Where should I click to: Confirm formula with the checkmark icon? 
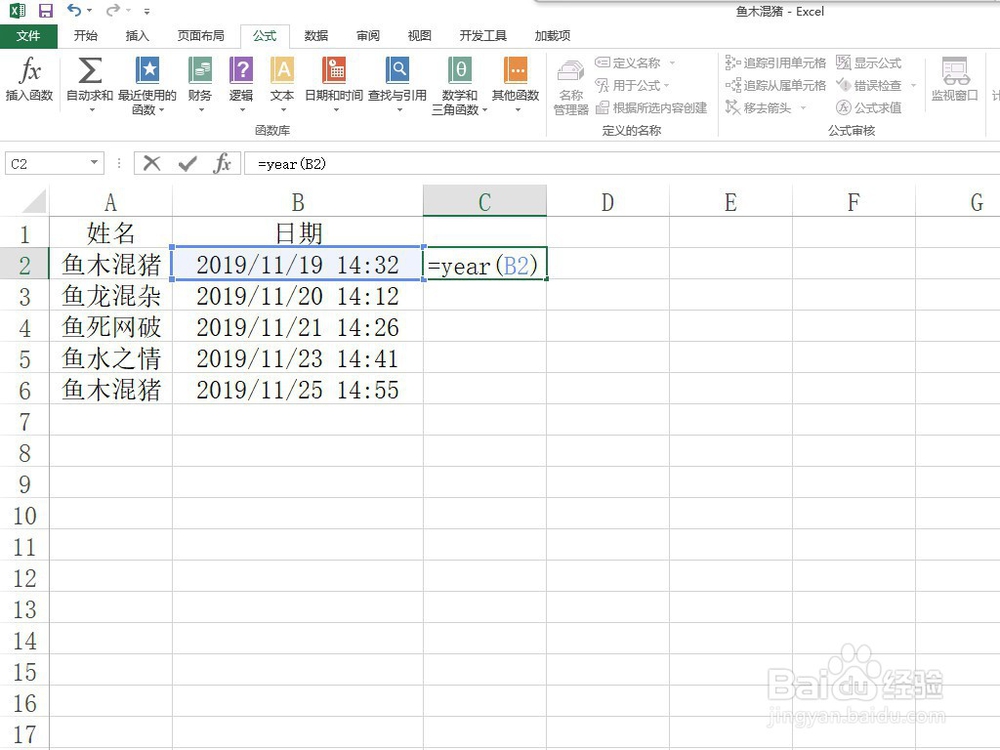tap(188, 164)
